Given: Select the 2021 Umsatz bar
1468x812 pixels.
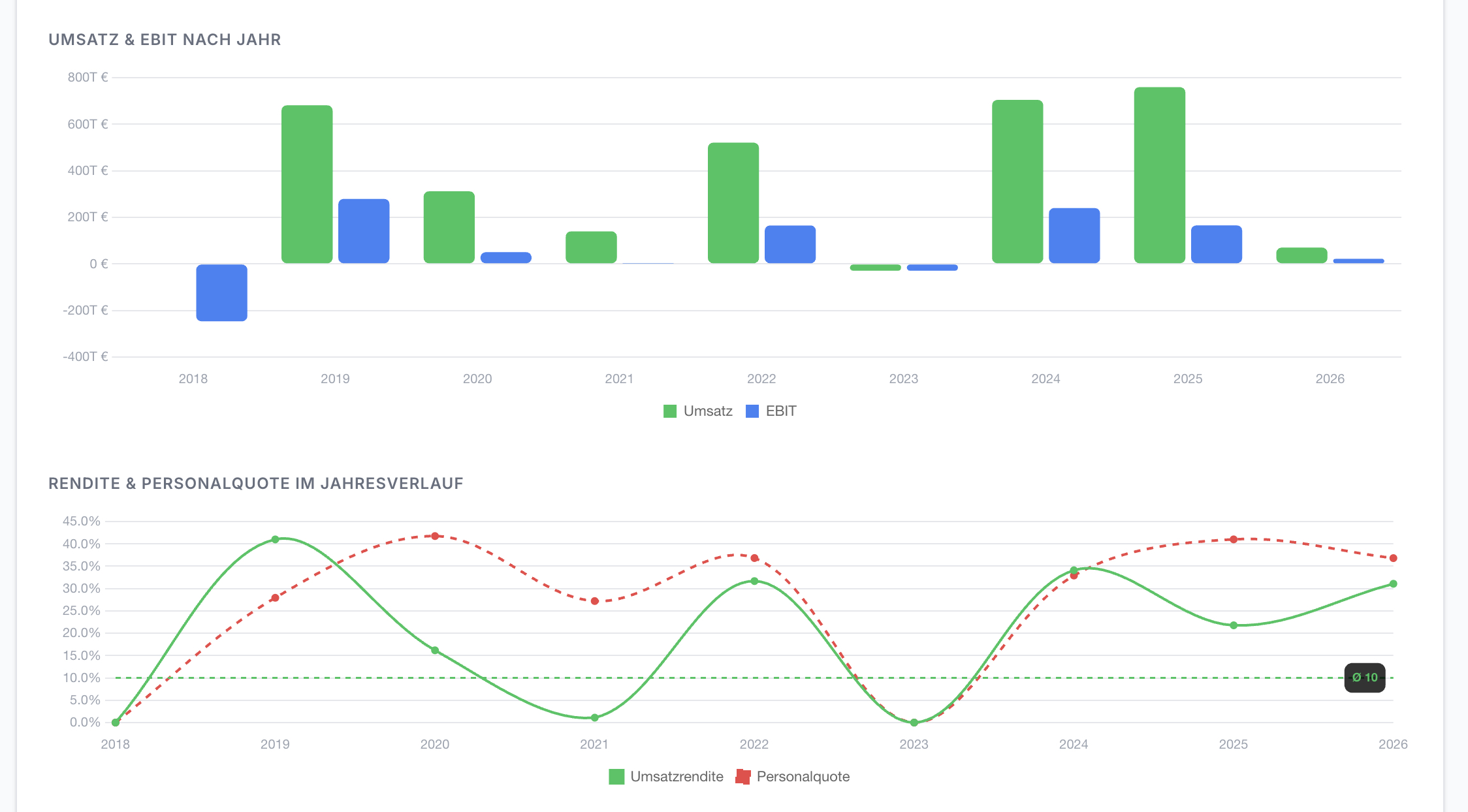Looking at the screenshot, I should pos(591,247).
